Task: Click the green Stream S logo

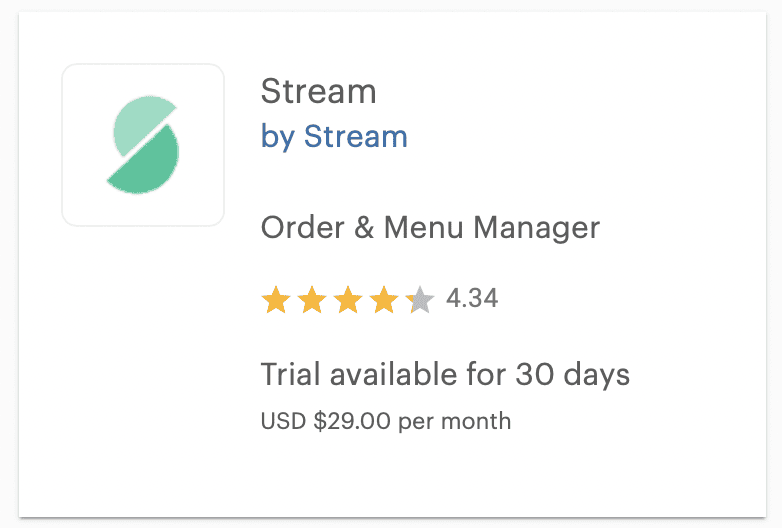Action: coord(143,145)
